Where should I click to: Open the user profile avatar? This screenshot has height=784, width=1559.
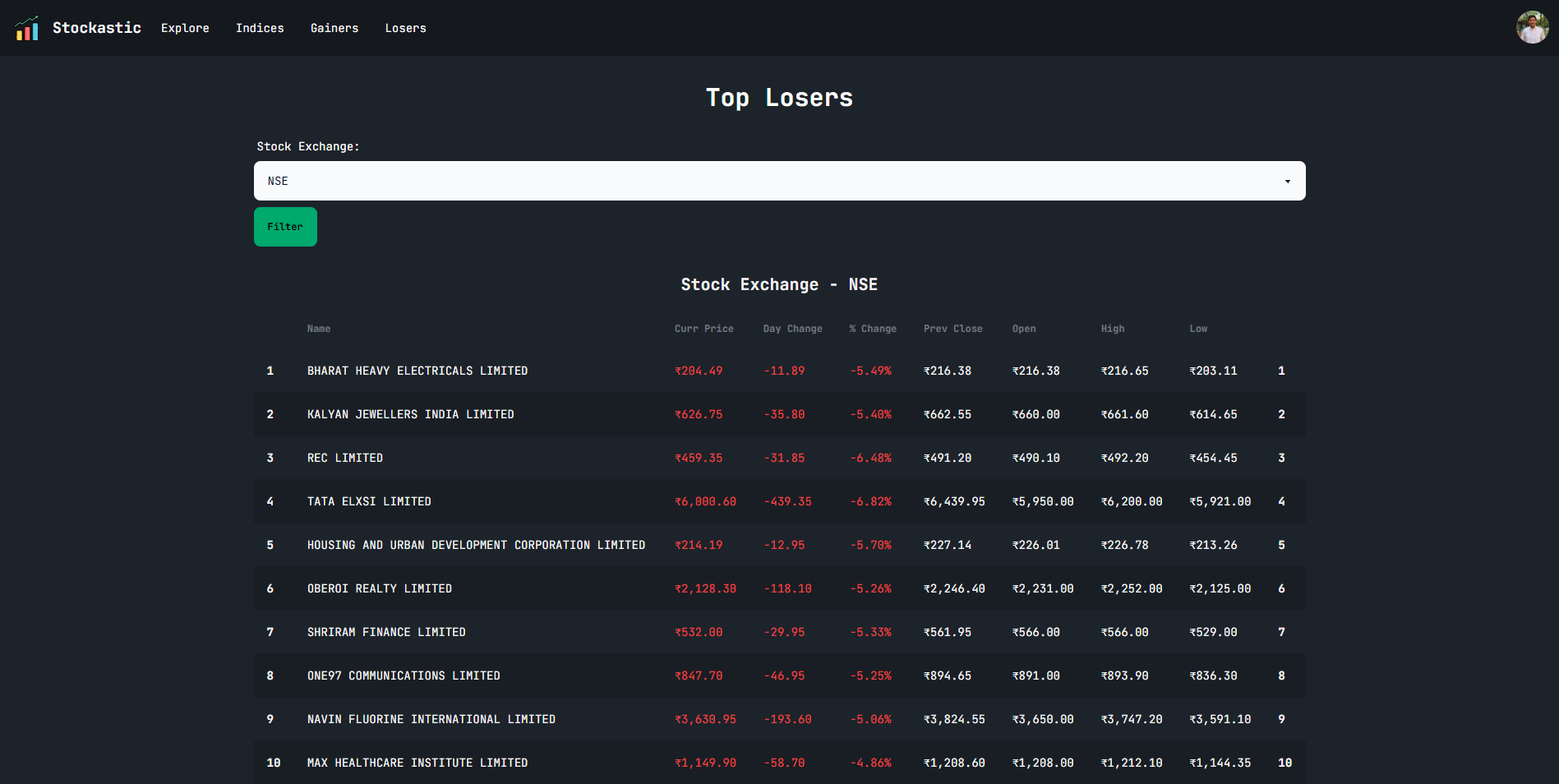click(1532, 27)
